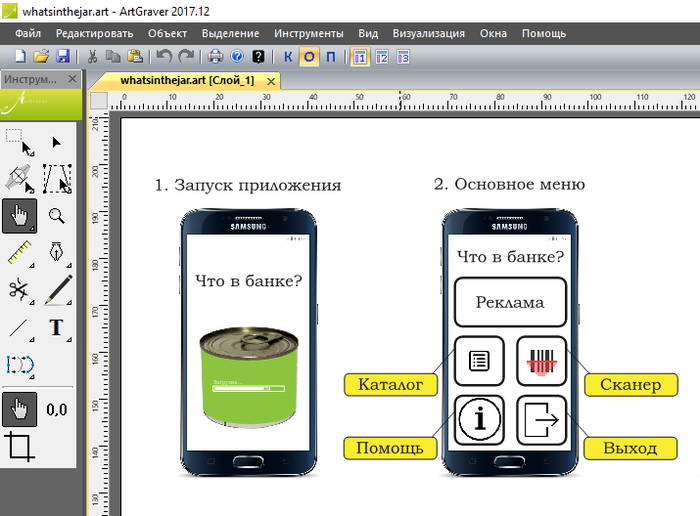Select the magnifier zoom tool
This screenshot has height=516, width=700.
coord(57,216)
